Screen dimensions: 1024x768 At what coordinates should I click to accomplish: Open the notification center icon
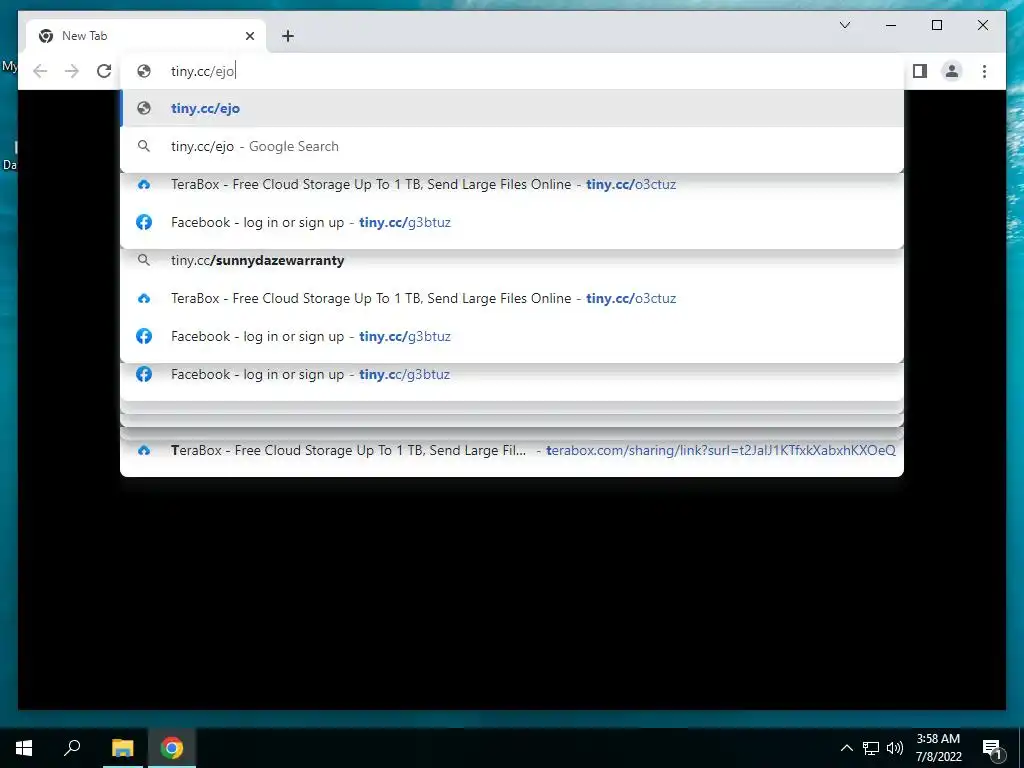click(x=992, y=748)
